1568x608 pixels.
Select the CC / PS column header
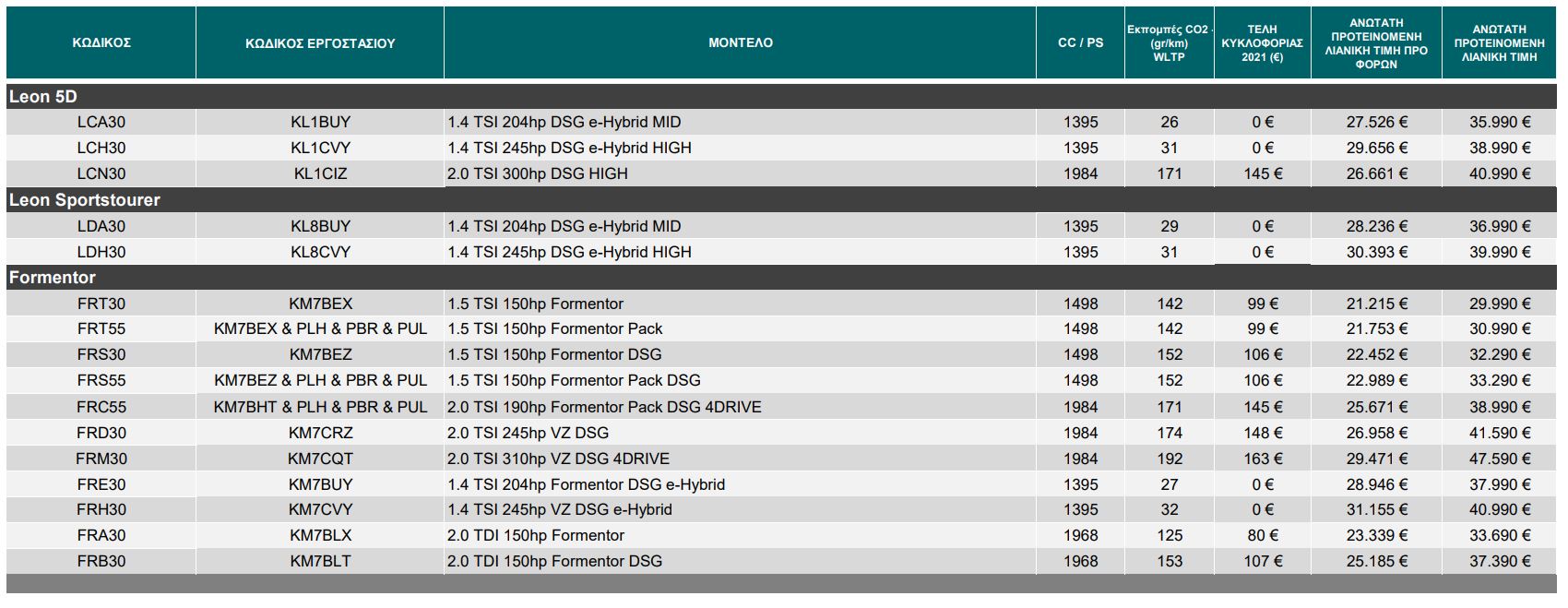click(1080, 43)
